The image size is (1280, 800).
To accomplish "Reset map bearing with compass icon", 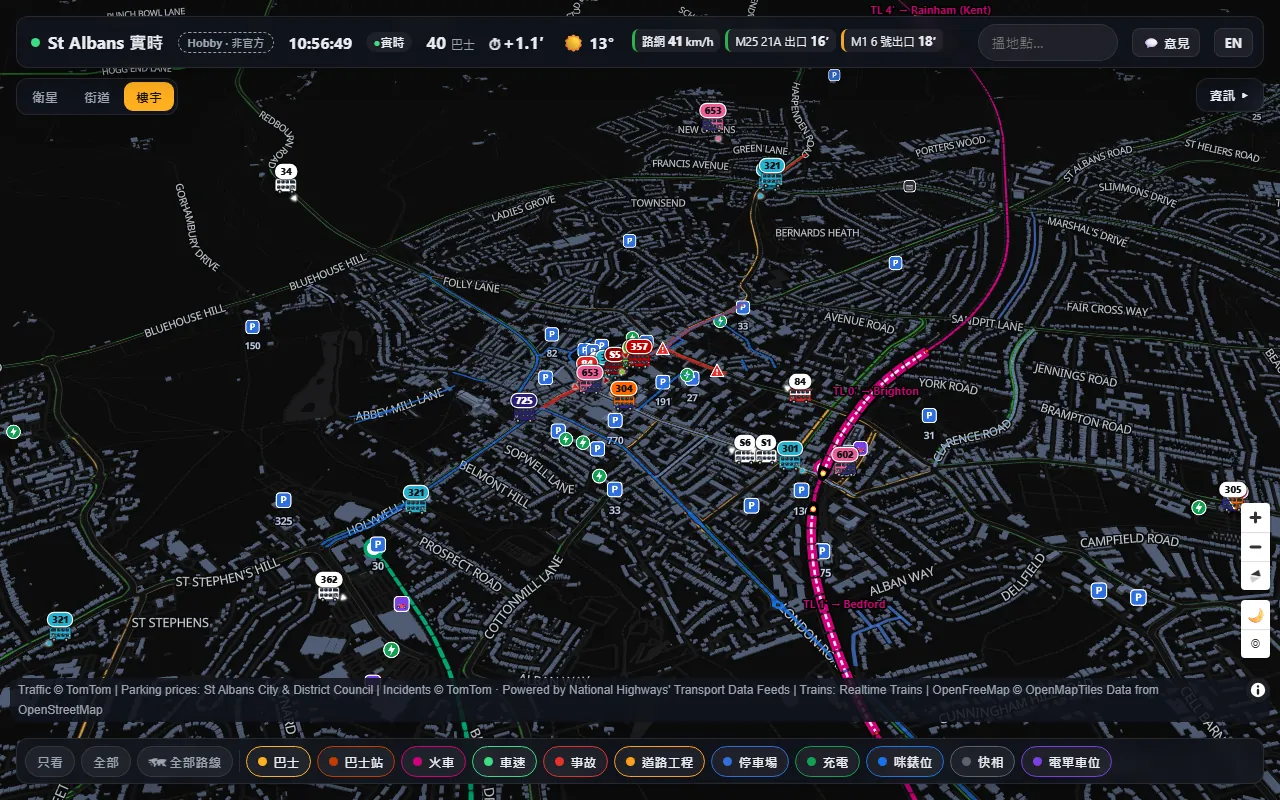I will [x=1256, y=576].
